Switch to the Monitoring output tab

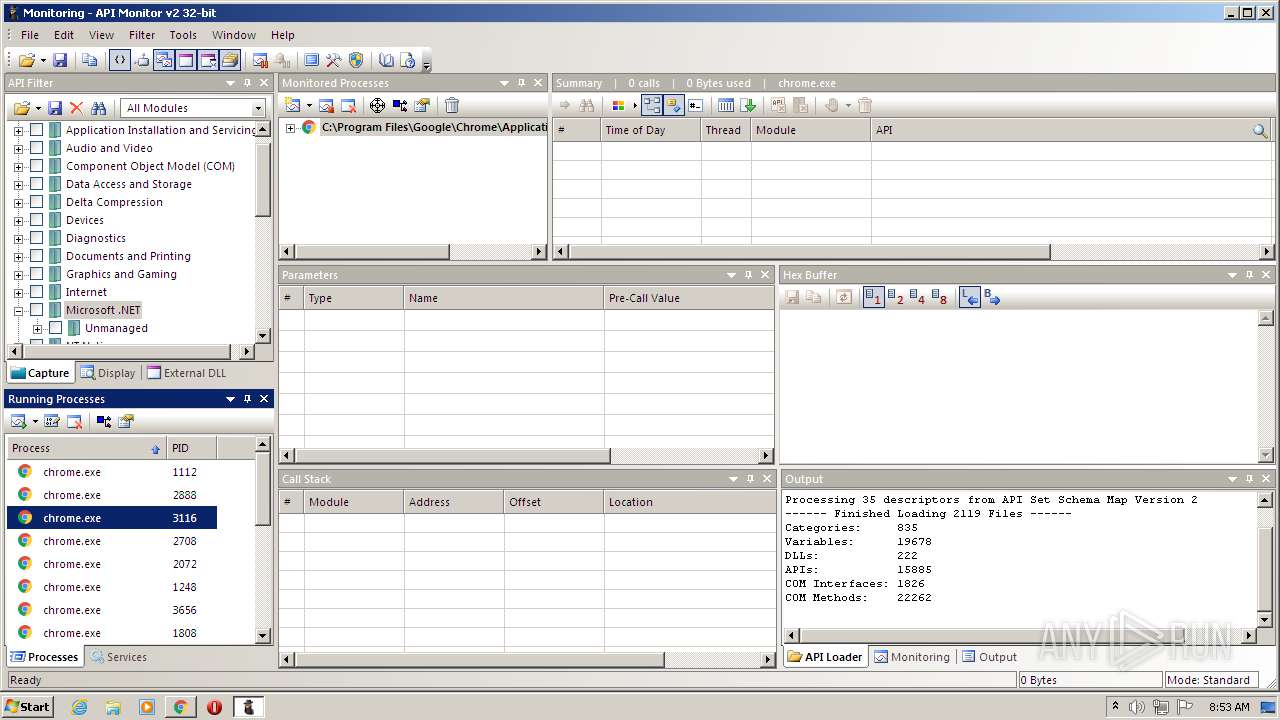coord(912,657)
